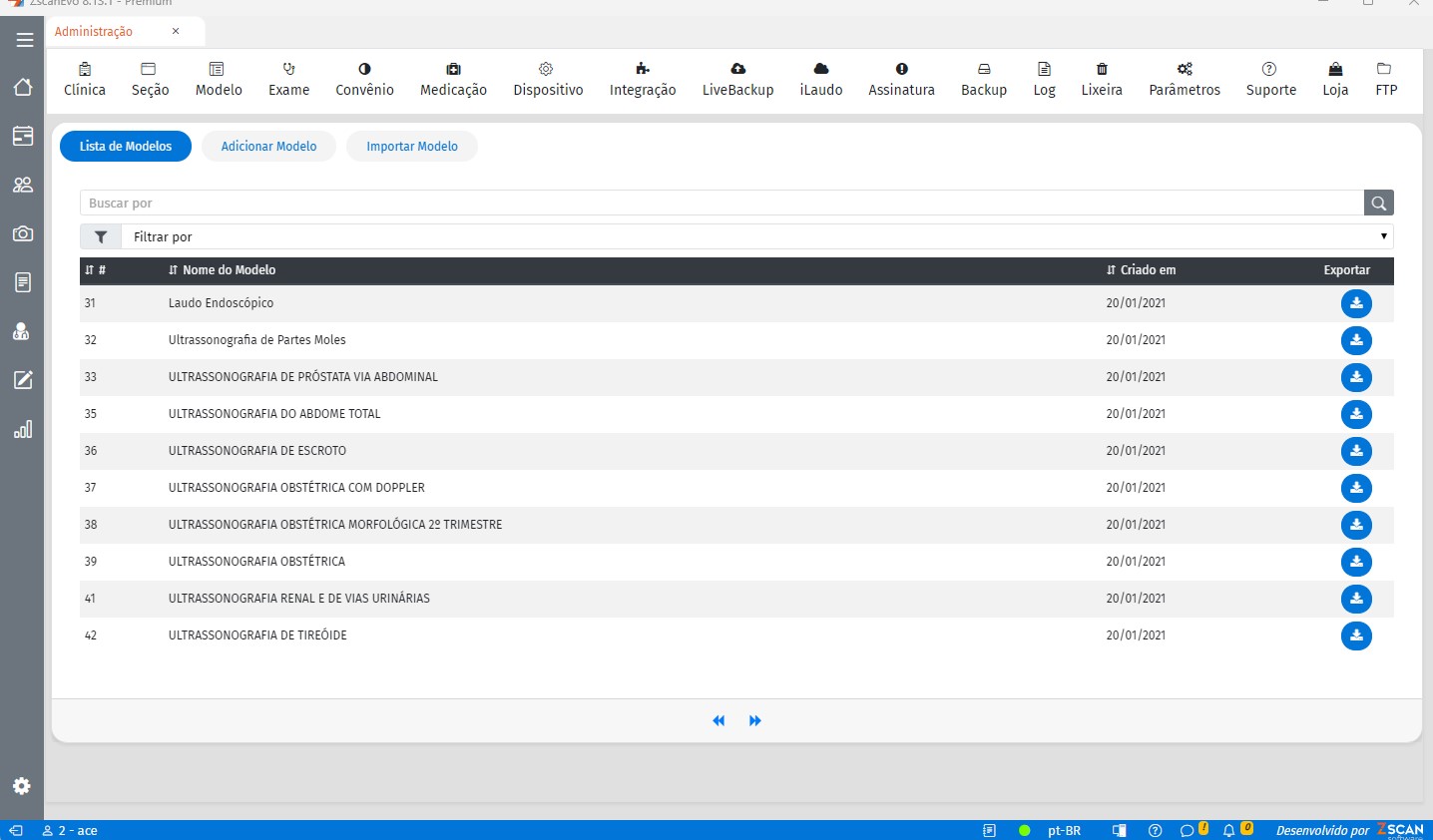This screenshot has width=1433, height=840.
Task: Open iLaudo cloud section
Action: (x=821, y=80)
